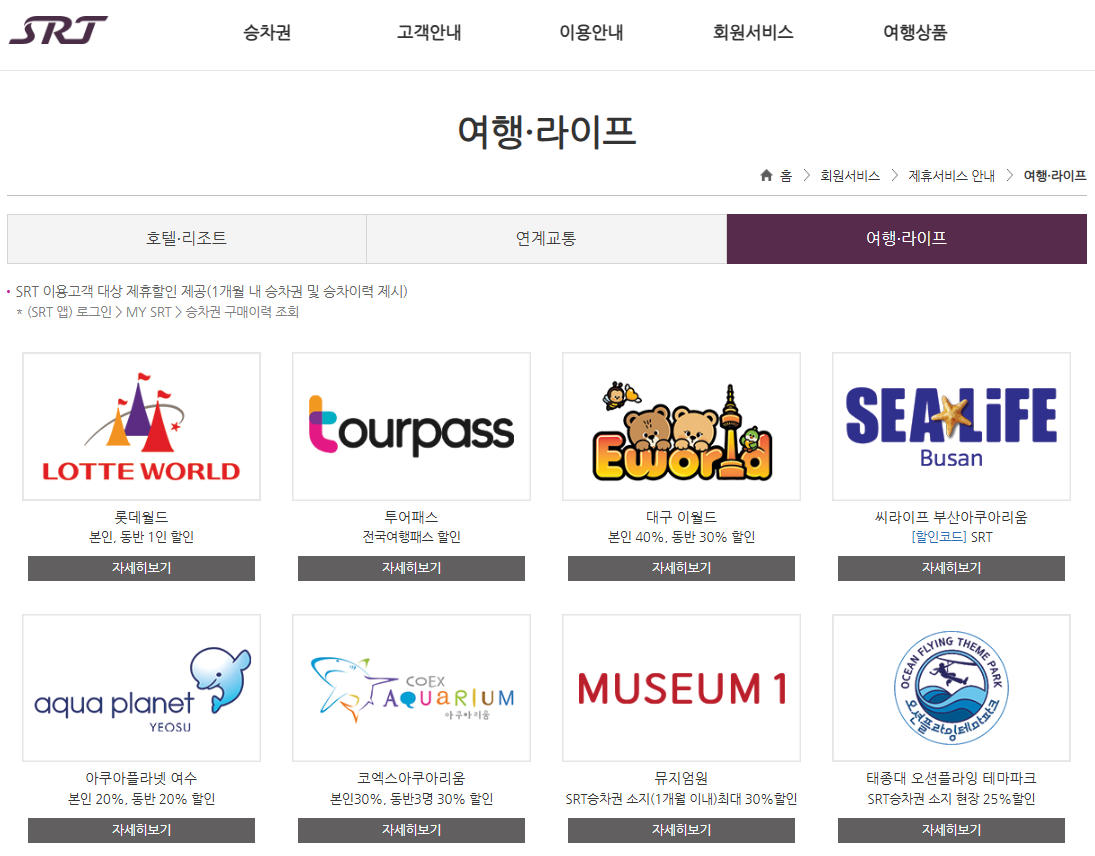
Task: Click the 본인 40%, 동반 30% 할인 text
Action: [x=681, y=537]
